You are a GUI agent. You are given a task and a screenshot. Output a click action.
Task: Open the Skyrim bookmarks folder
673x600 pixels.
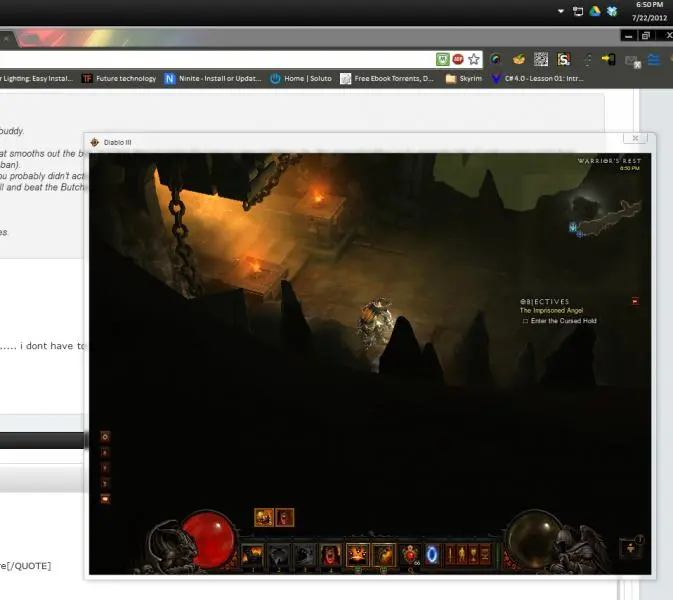(x=464, y=78)
